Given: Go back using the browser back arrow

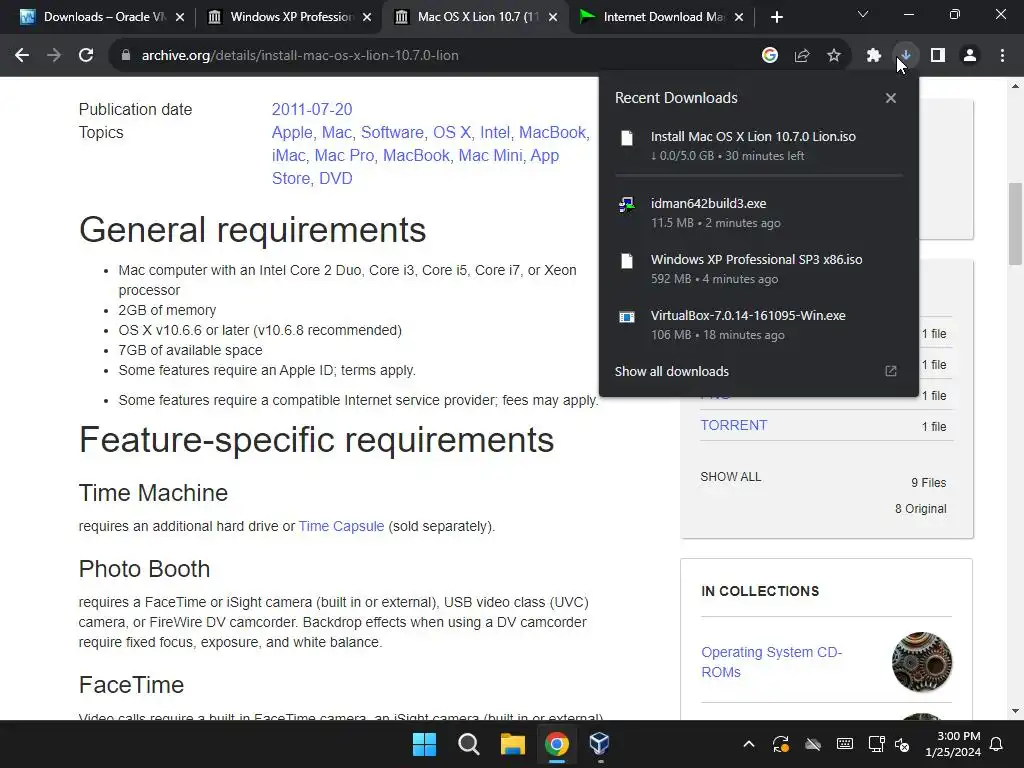Looking at the screenshot, I should (22, 56).
